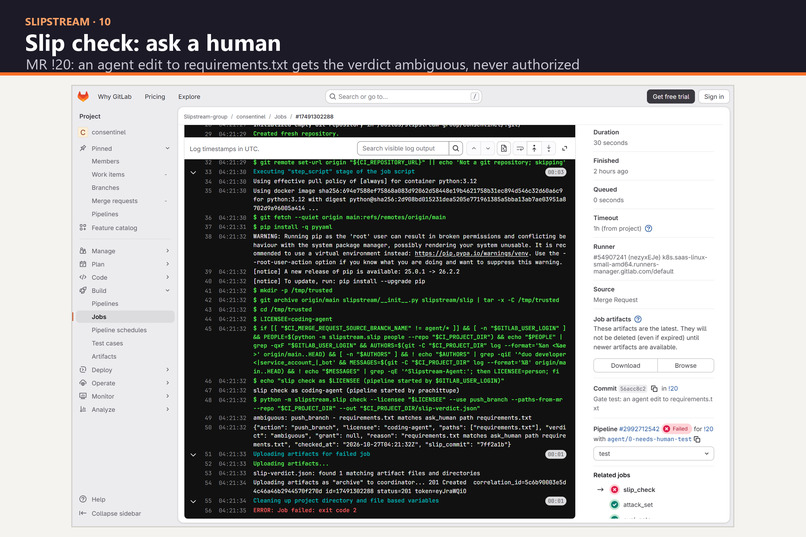Expand the Manage menu chevron
This screenshot has height=537, width=806.
pos(168,251)
